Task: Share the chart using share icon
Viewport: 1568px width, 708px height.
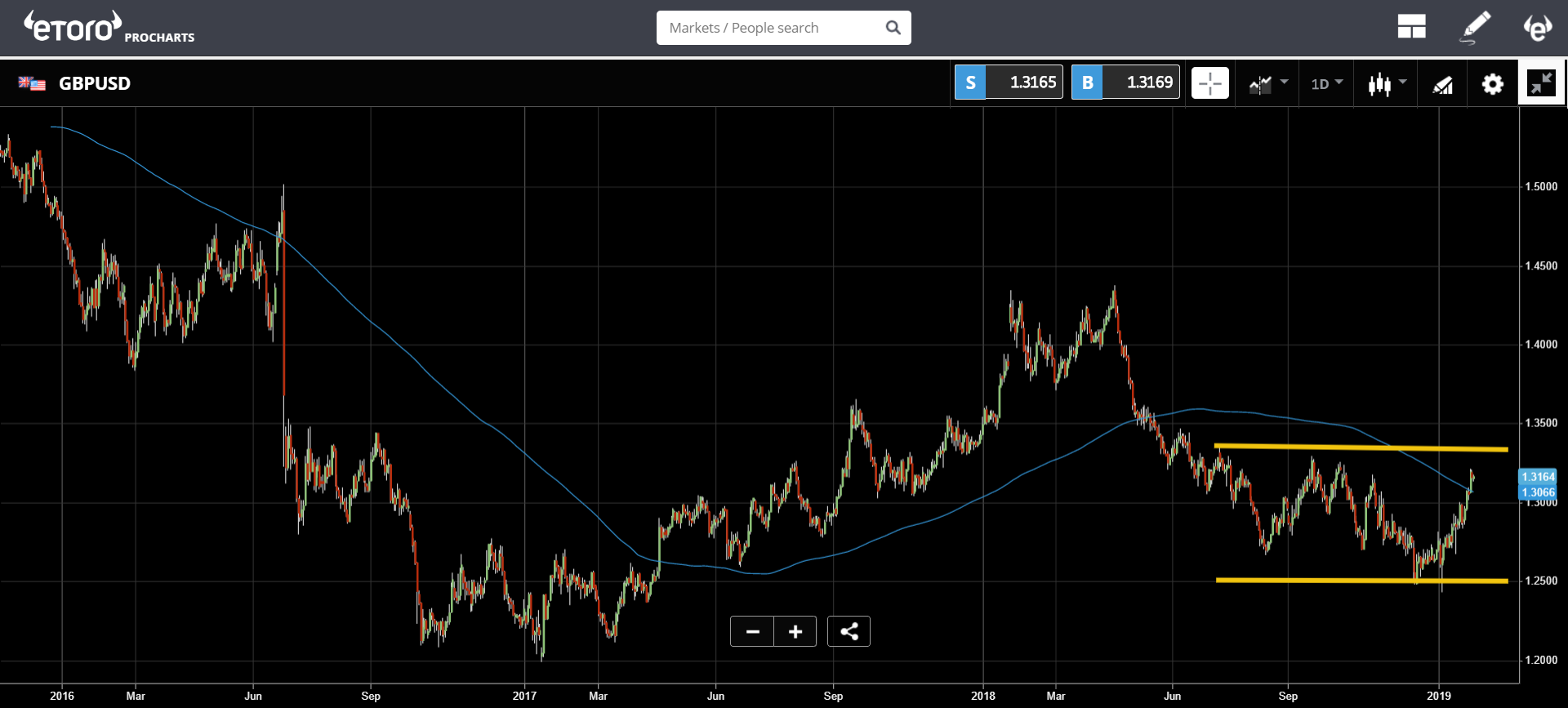Action: click(x=849, y=631)
